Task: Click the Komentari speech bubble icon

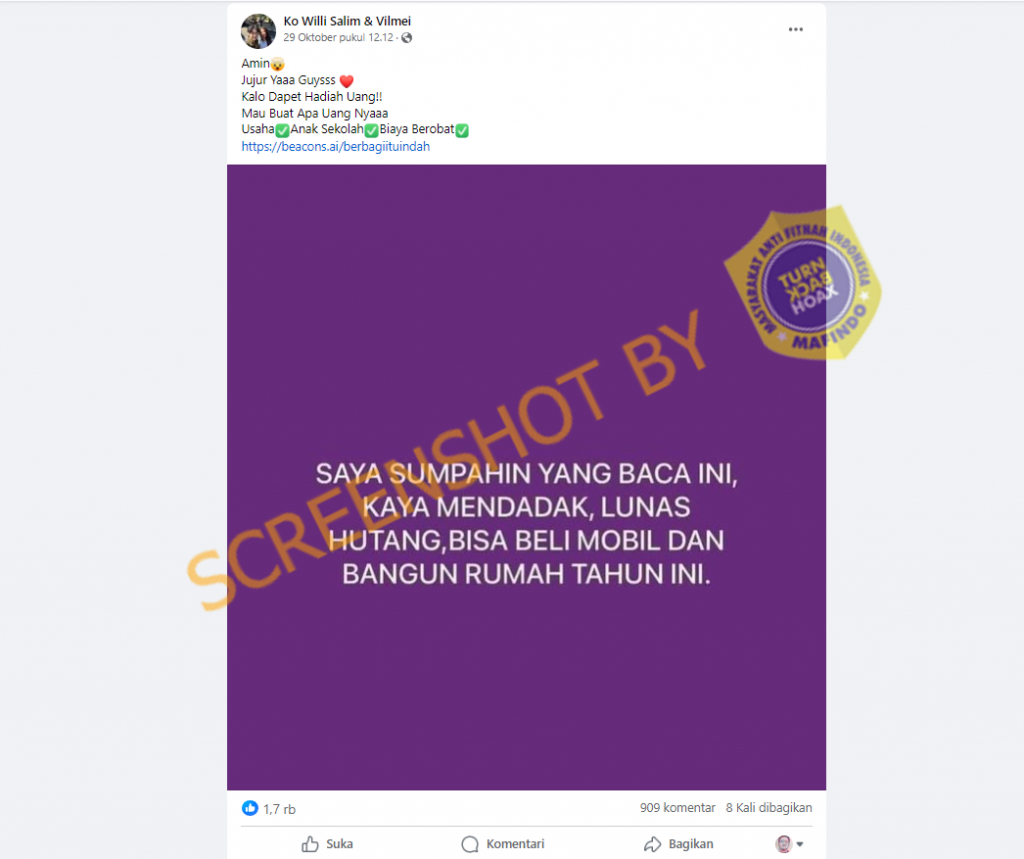Action: (470, 844)
